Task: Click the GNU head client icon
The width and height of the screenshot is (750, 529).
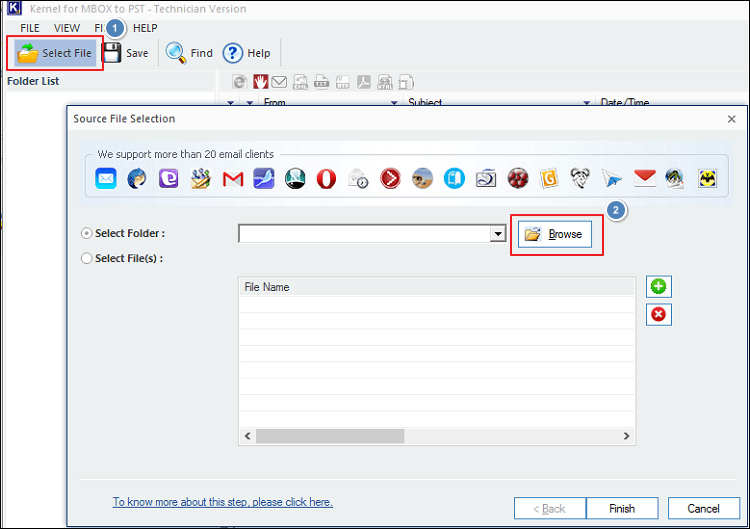Action: [x=580, y=178]
